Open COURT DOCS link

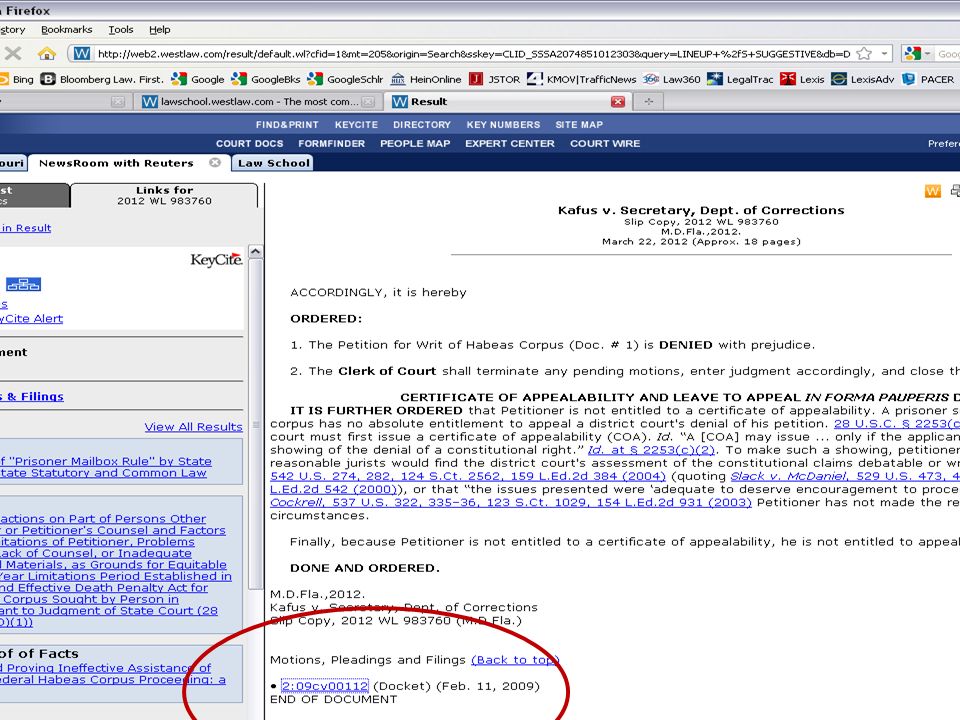point(249,143)
